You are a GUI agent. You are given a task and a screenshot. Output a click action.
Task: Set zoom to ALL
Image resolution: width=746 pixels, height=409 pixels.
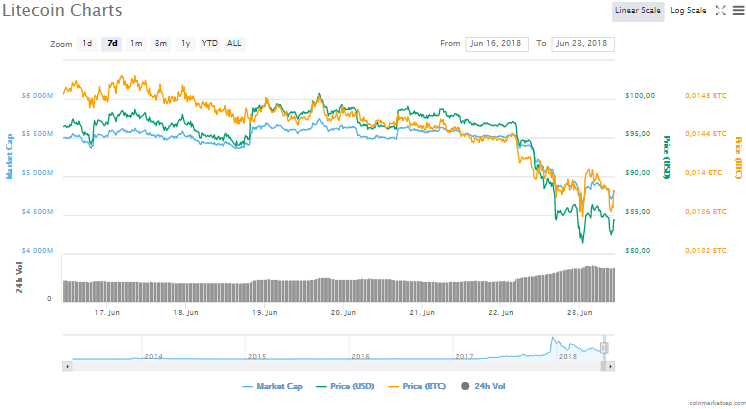point(234,44)
